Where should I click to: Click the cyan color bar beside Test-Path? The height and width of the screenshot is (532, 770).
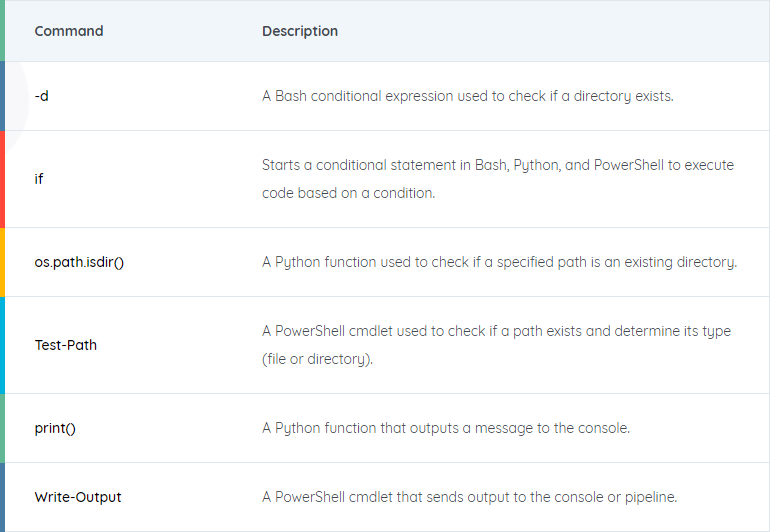point(2,345)
